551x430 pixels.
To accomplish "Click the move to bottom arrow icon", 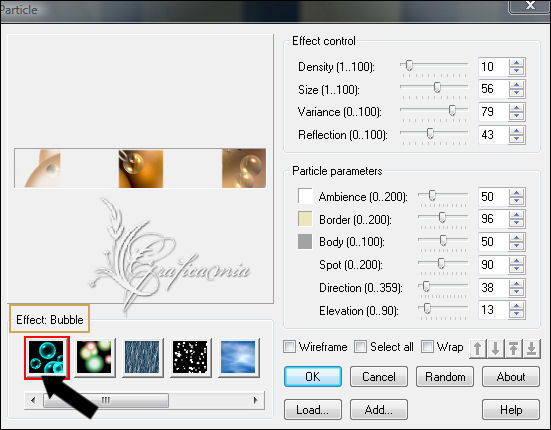I will coord(531,348).
